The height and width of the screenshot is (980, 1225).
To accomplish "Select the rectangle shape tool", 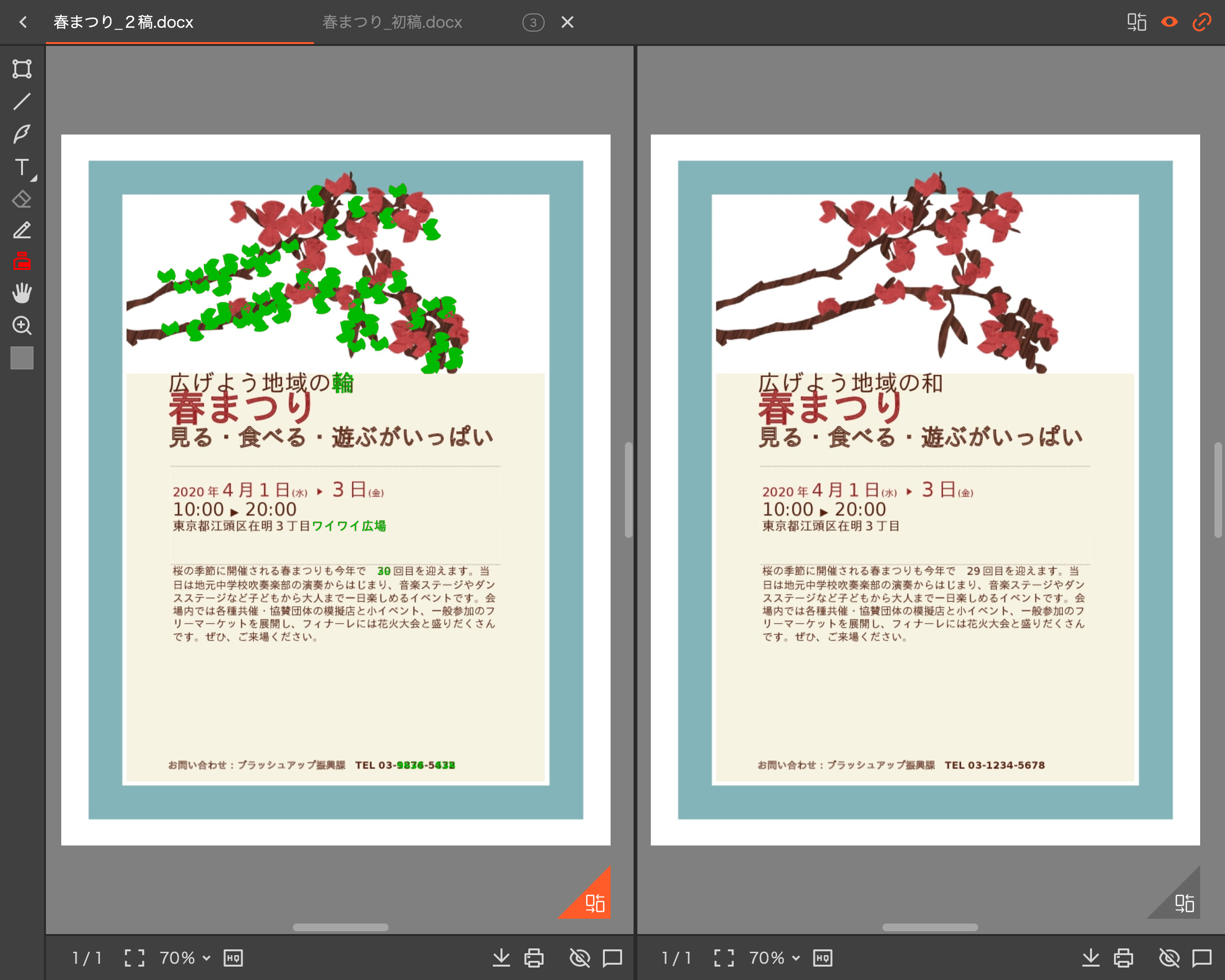I will (22, 69).
